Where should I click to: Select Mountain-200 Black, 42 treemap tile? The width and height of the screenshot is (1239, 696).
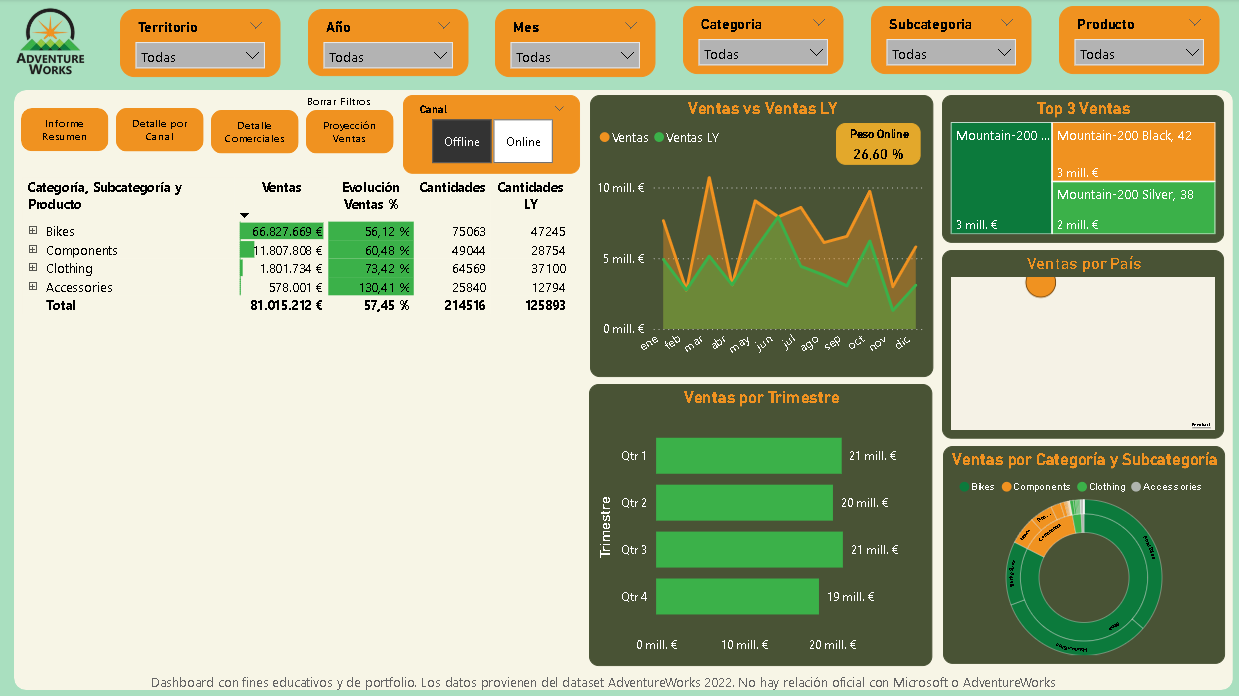[x=1134, y=151]
